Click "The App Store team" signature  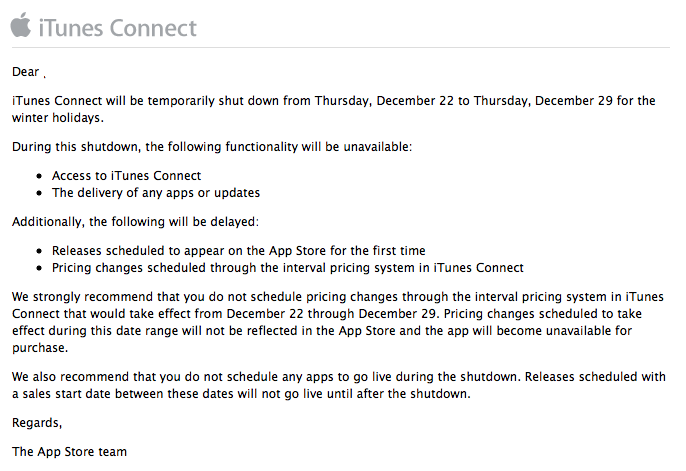pos(70,452)
